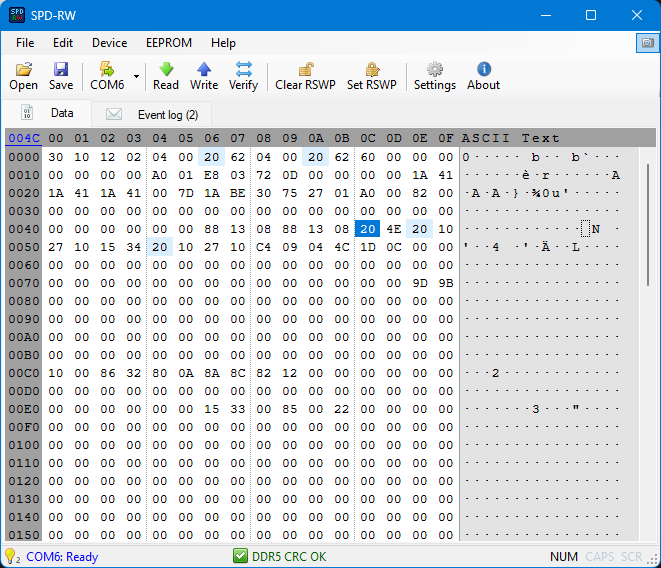The width and height of the screenshot is (661, 568).
Task: Open the File menu
Action: tap(25, 43)
